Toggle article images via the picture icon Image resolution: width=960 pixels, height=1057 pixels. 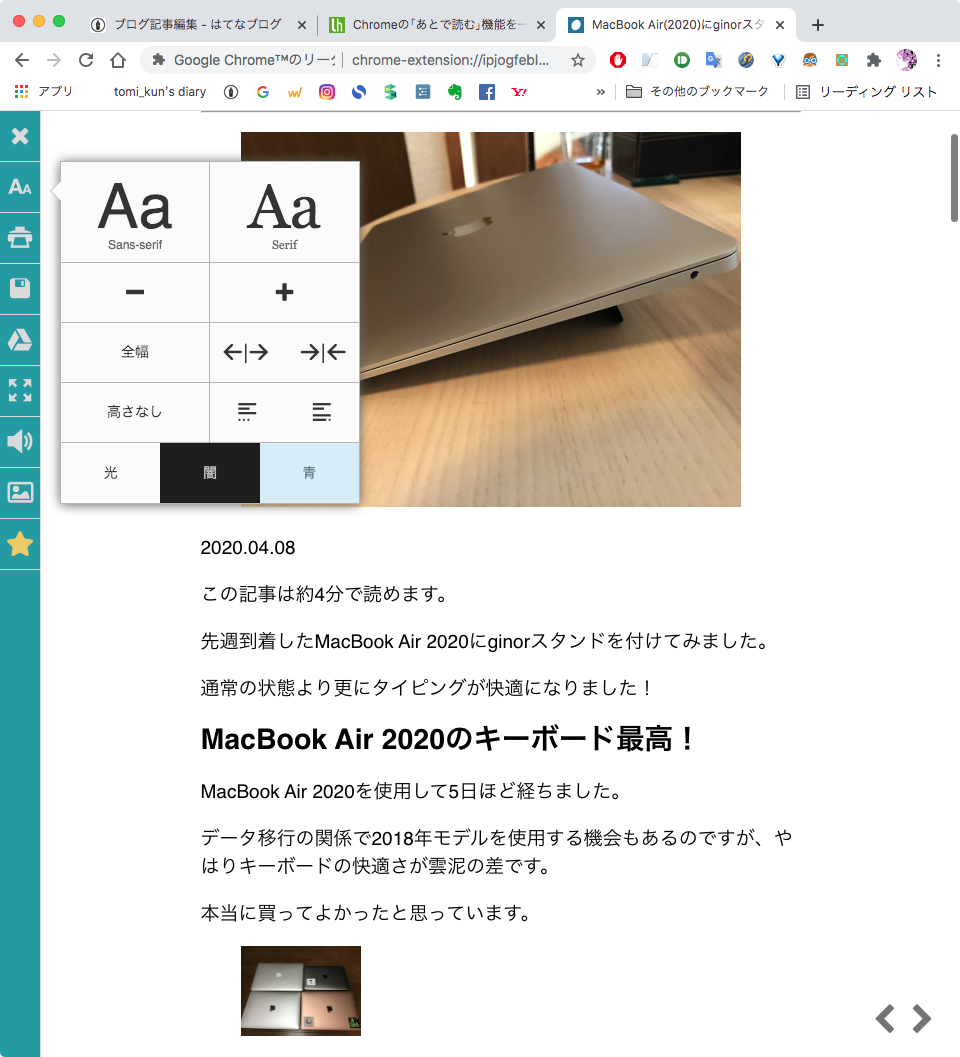click(x=20, y=492)
